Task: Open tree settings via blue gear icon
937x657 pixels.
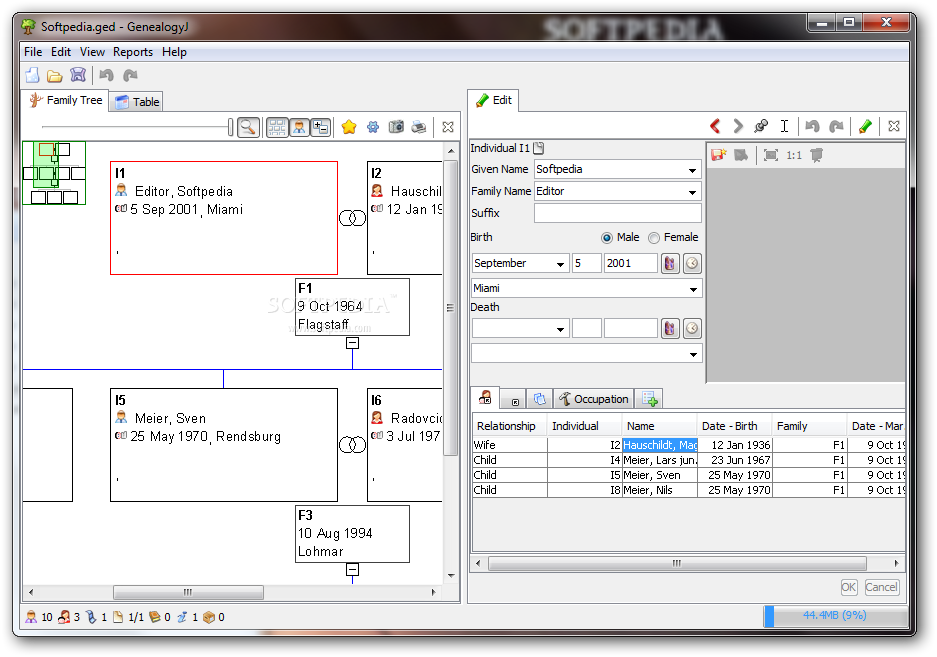Action: point(373,127)
